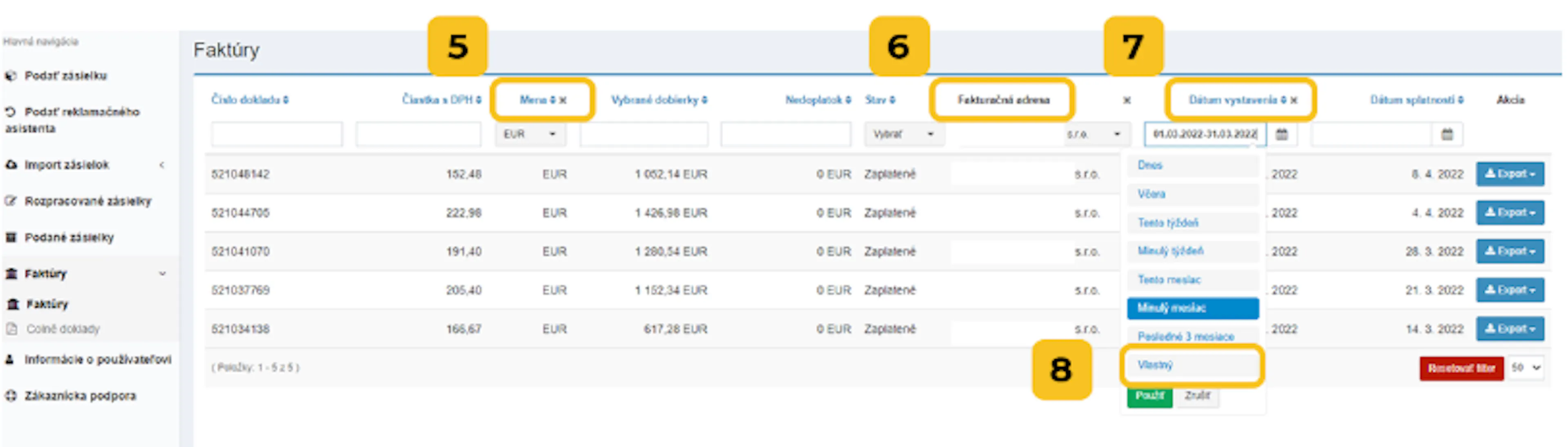Open the EUR currency dropdown
The image size is (1568, 447).
(x=531, y=134)
